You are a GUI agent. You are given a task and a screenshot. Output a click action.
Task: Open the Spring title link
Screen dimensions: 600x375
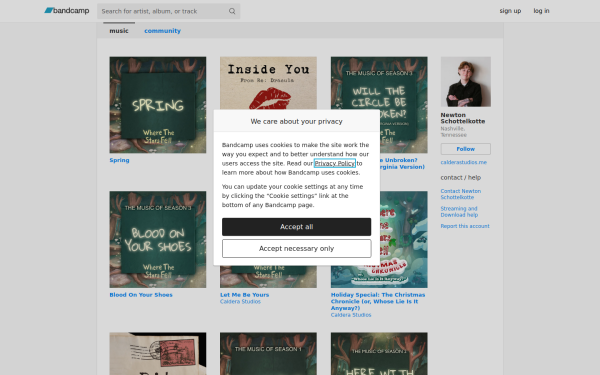pos(119,160)
